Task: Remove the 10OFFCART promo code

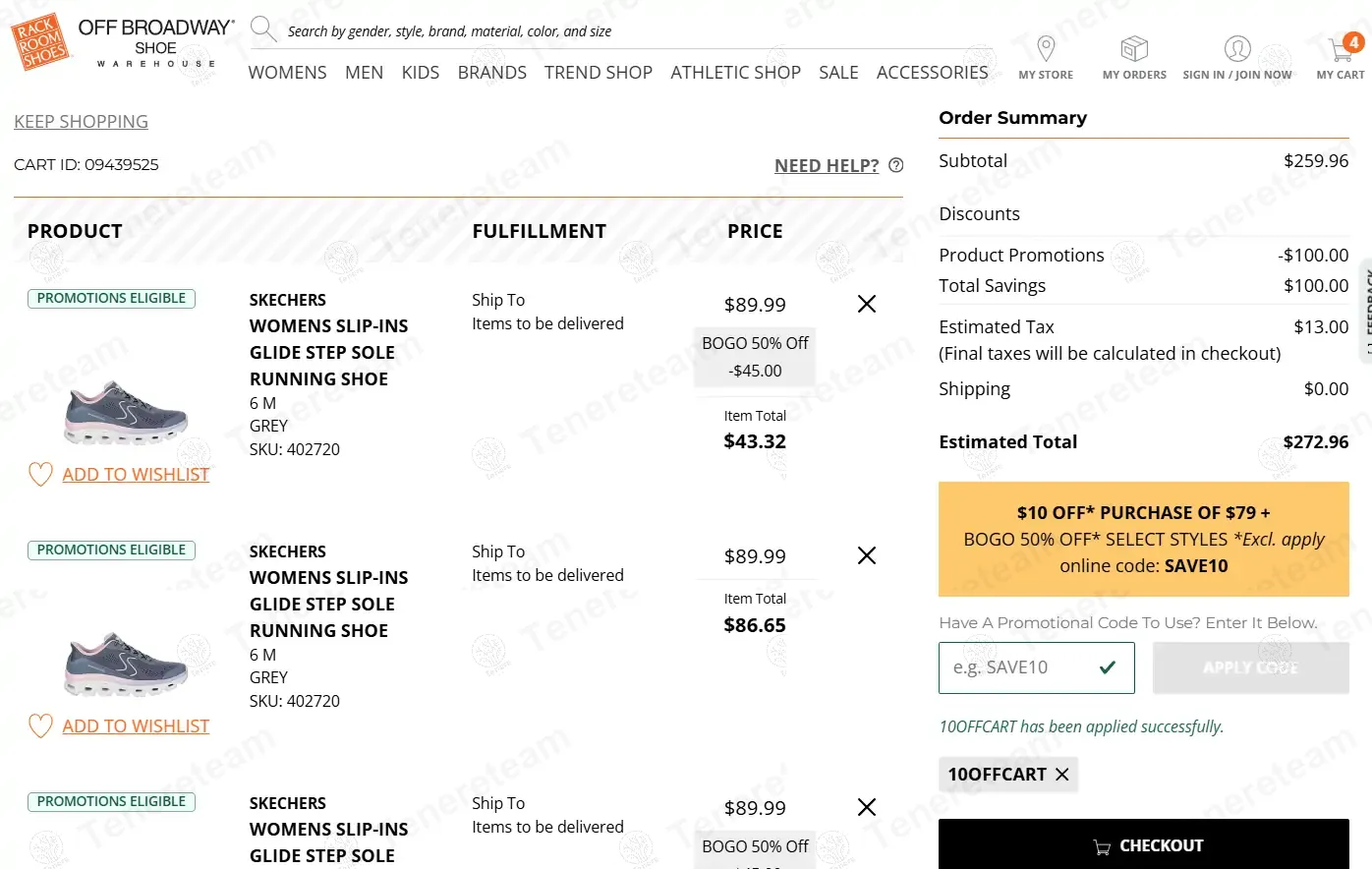Action: (x=1062, y=775)
